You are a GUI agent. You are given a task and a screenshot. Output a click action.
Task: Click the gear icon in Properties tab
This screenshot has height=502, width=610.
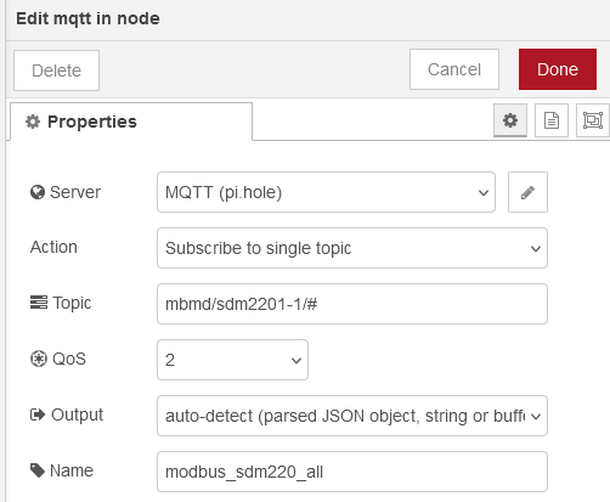click(x=33, y=122)
